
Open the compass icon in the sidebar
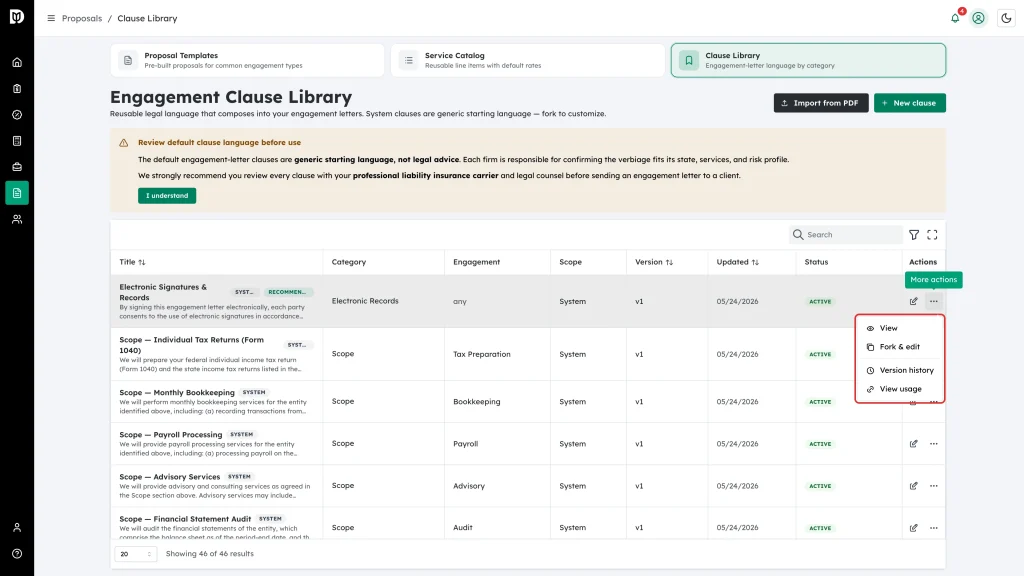tap(17, 115)
